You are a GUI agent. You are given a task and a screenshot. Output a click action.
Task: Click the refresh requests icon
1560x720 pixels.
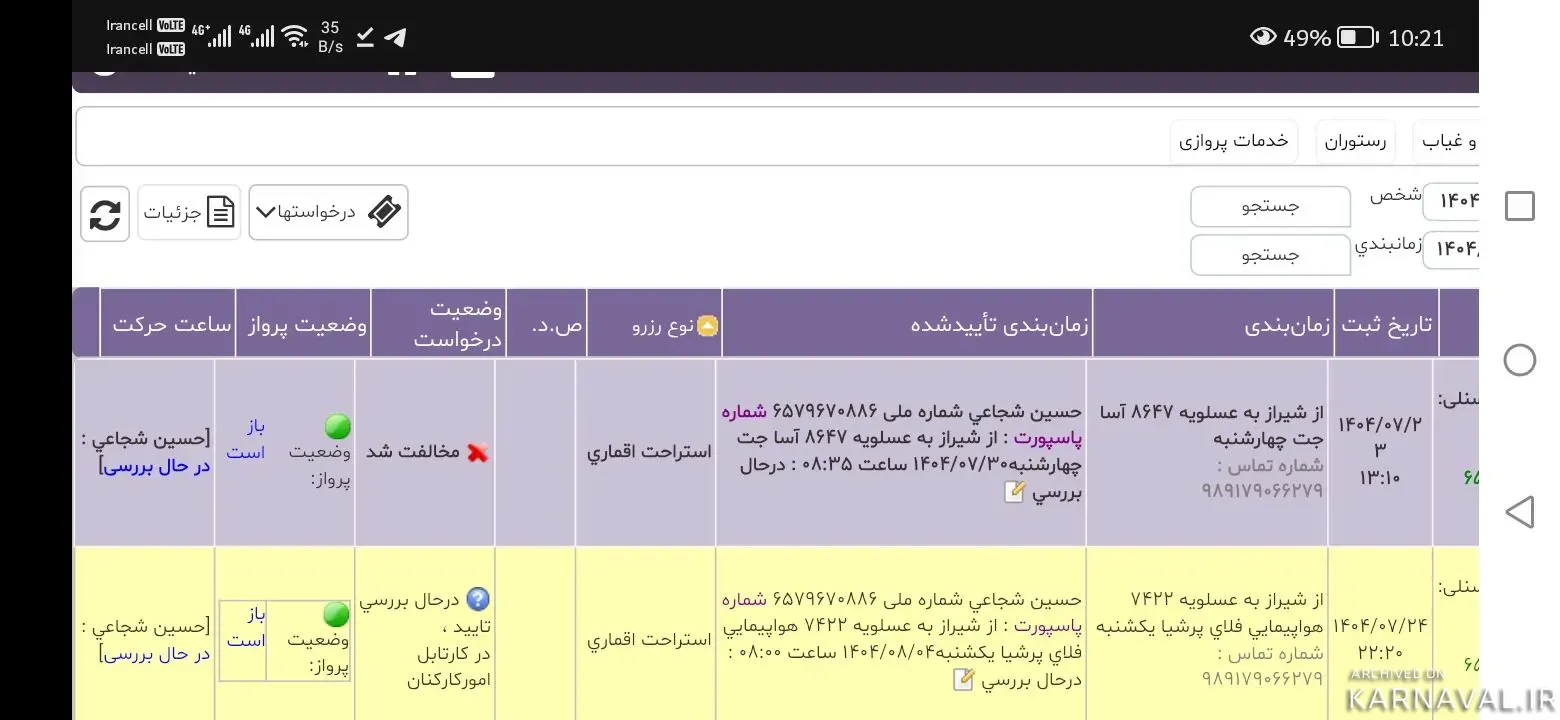coord(104,212)
